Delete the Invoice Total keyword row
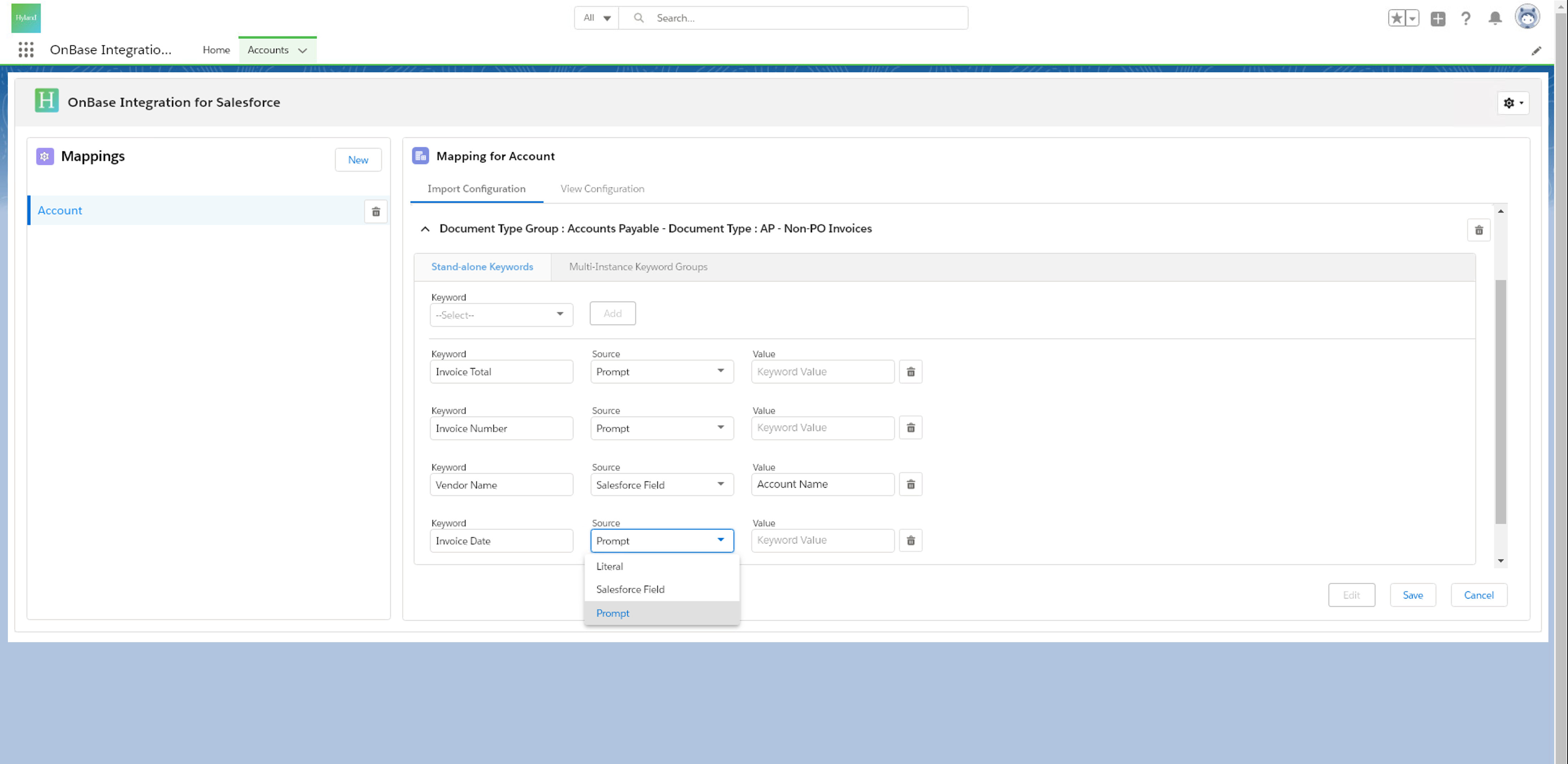1568x764 pixels. pyautogui.click(x=911, y=371)
